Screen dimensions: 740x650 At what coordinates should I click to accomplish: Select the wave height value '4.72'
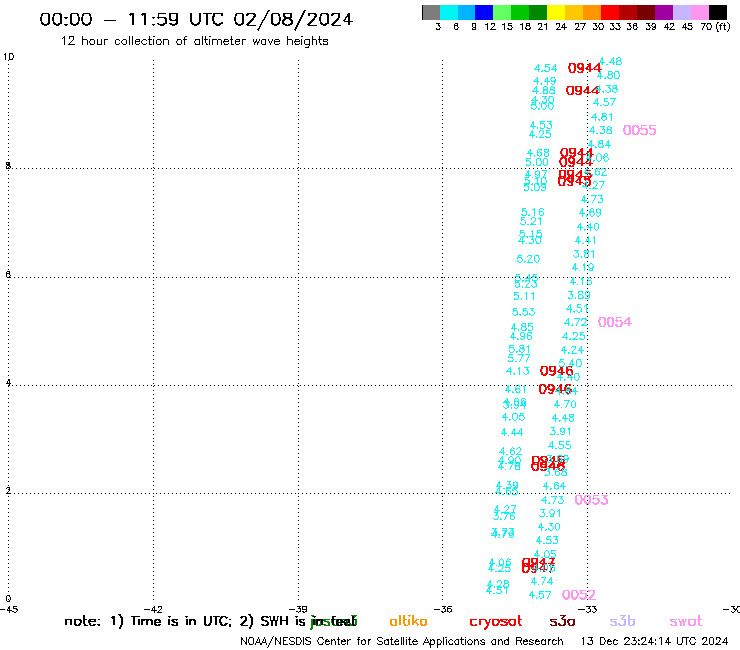(576, 322)
